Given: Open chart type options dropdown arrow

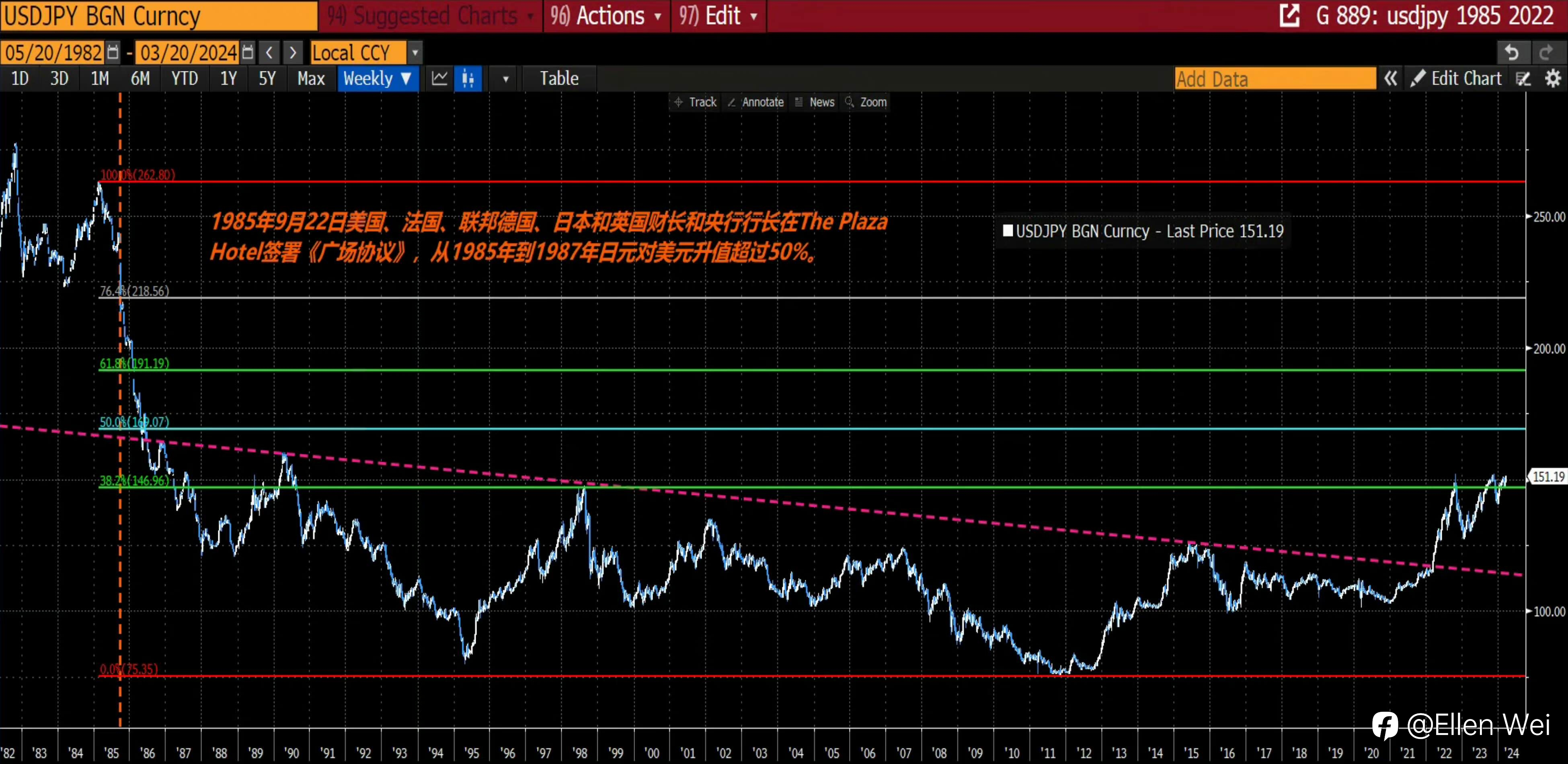Looking at the screenshot, I should 505,78.
